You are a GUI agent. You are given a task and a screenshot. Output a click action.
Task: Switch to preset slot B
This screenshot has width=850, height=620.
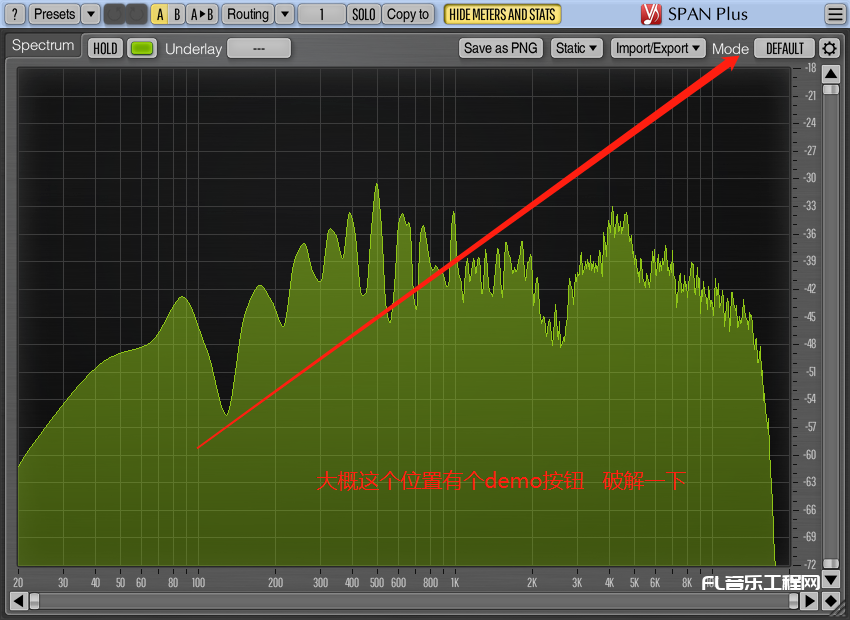pyautogui.click(x=176, y=14)
